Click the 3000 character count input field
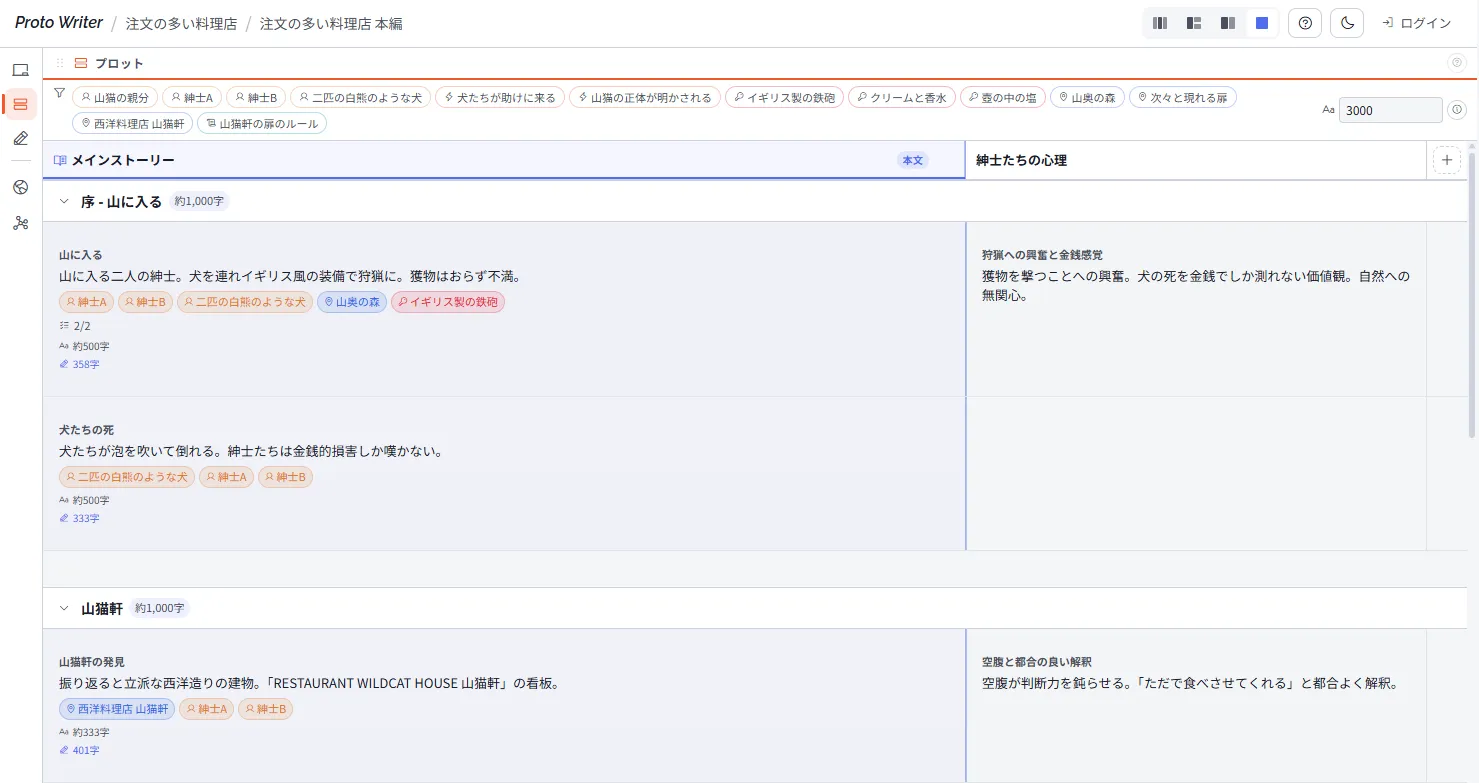 click(1390, 110)
